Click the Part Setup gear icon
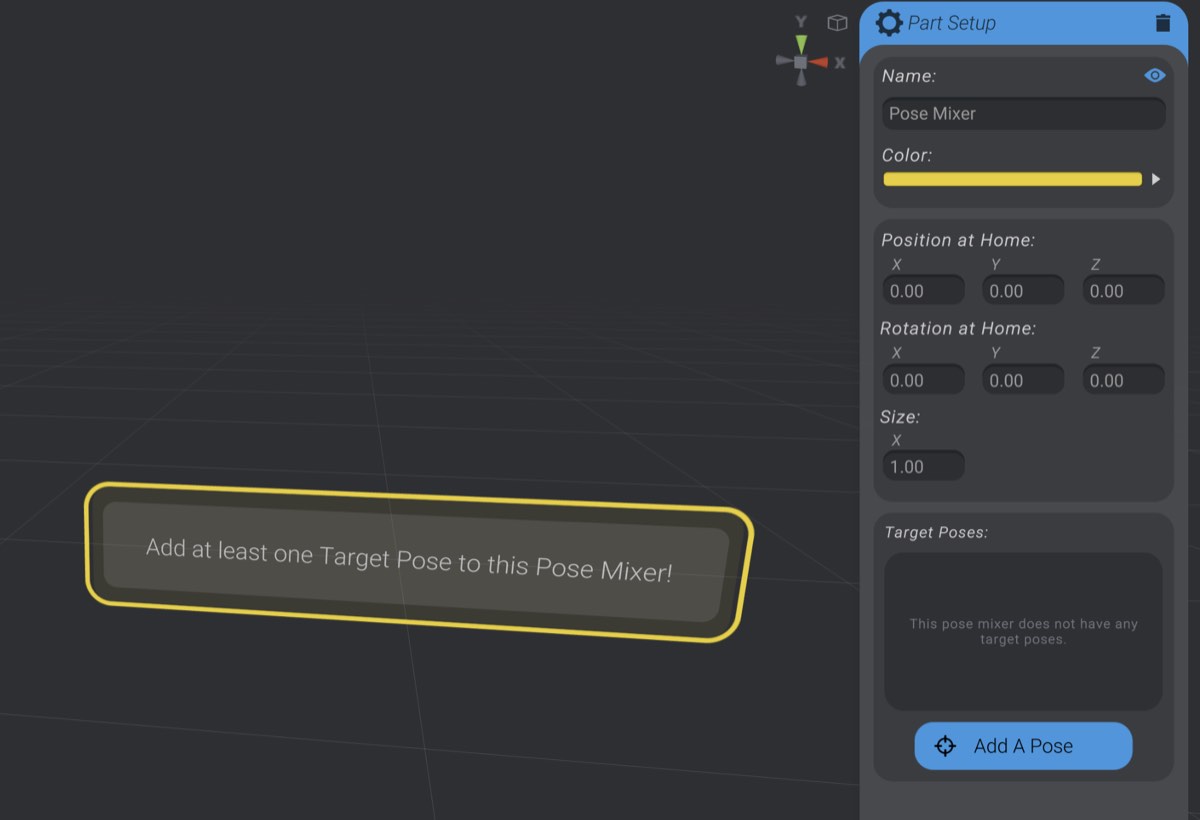1200x820 pixels. pyautogui.click(x=888, y=22)
